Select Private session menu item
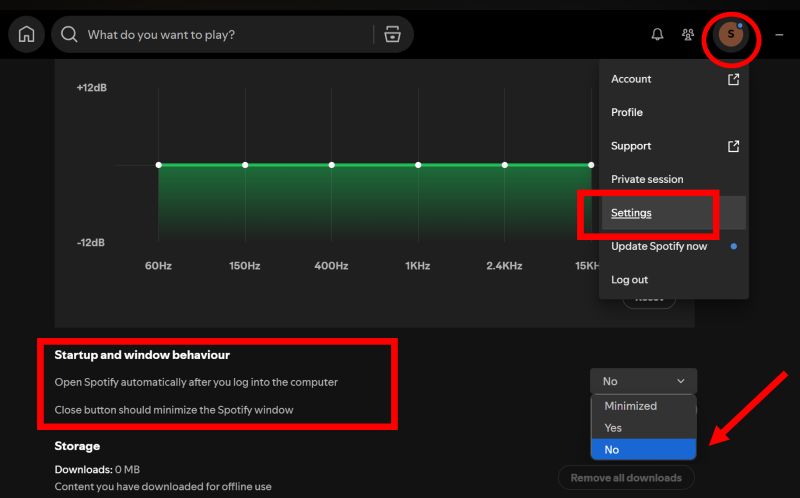 tap(647, 179)
